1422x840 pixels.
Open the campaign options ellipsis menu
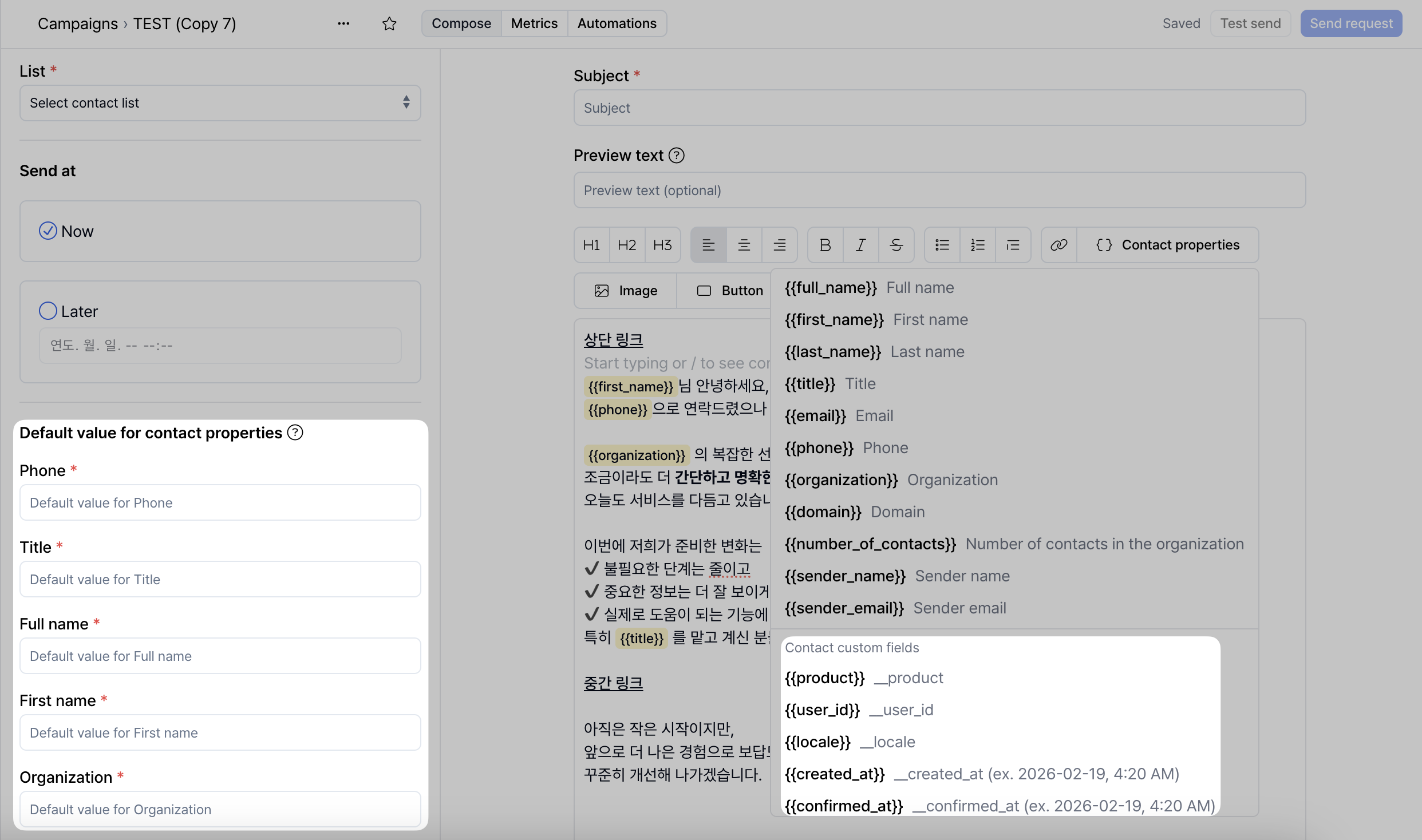point(343,23)
